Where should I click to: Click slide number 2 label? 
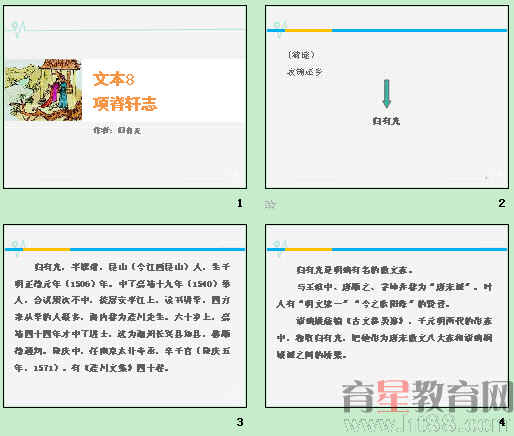click(x=502, y=203)
